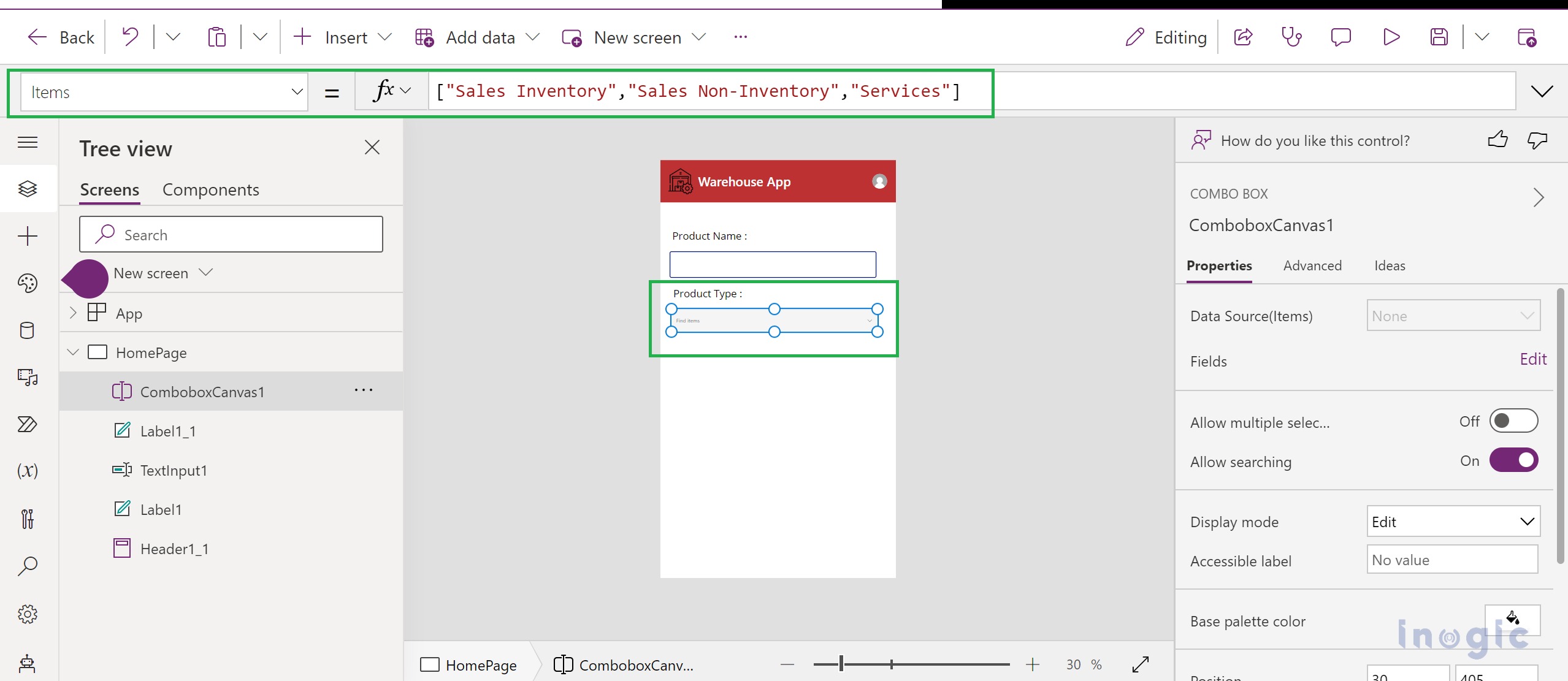This screenshot has width=1568, height=681.
Task: Click Edit next to Fields
Action: (x=1532, y=360)
